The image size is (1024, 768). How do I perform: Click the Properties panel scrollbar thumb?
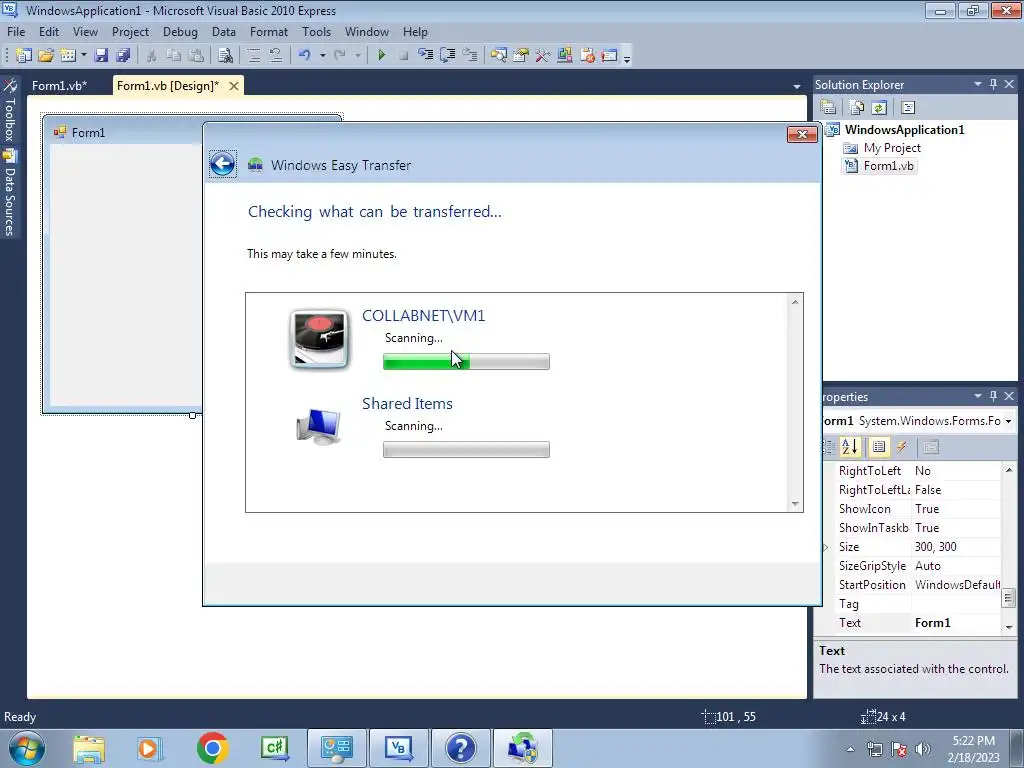pyautogui.click(x=1009, y=598)
